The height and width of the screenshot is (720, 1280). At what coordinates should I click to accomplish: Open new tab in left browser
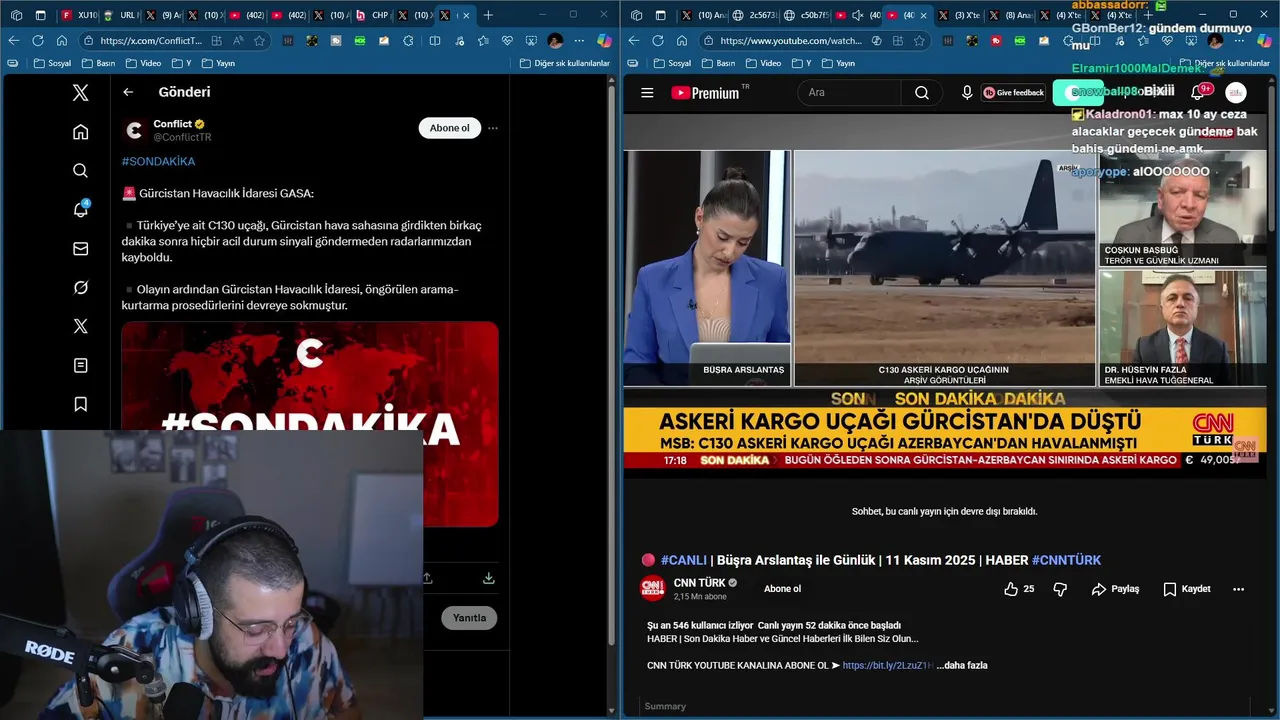pyautogui.click(x=488, y=15)
